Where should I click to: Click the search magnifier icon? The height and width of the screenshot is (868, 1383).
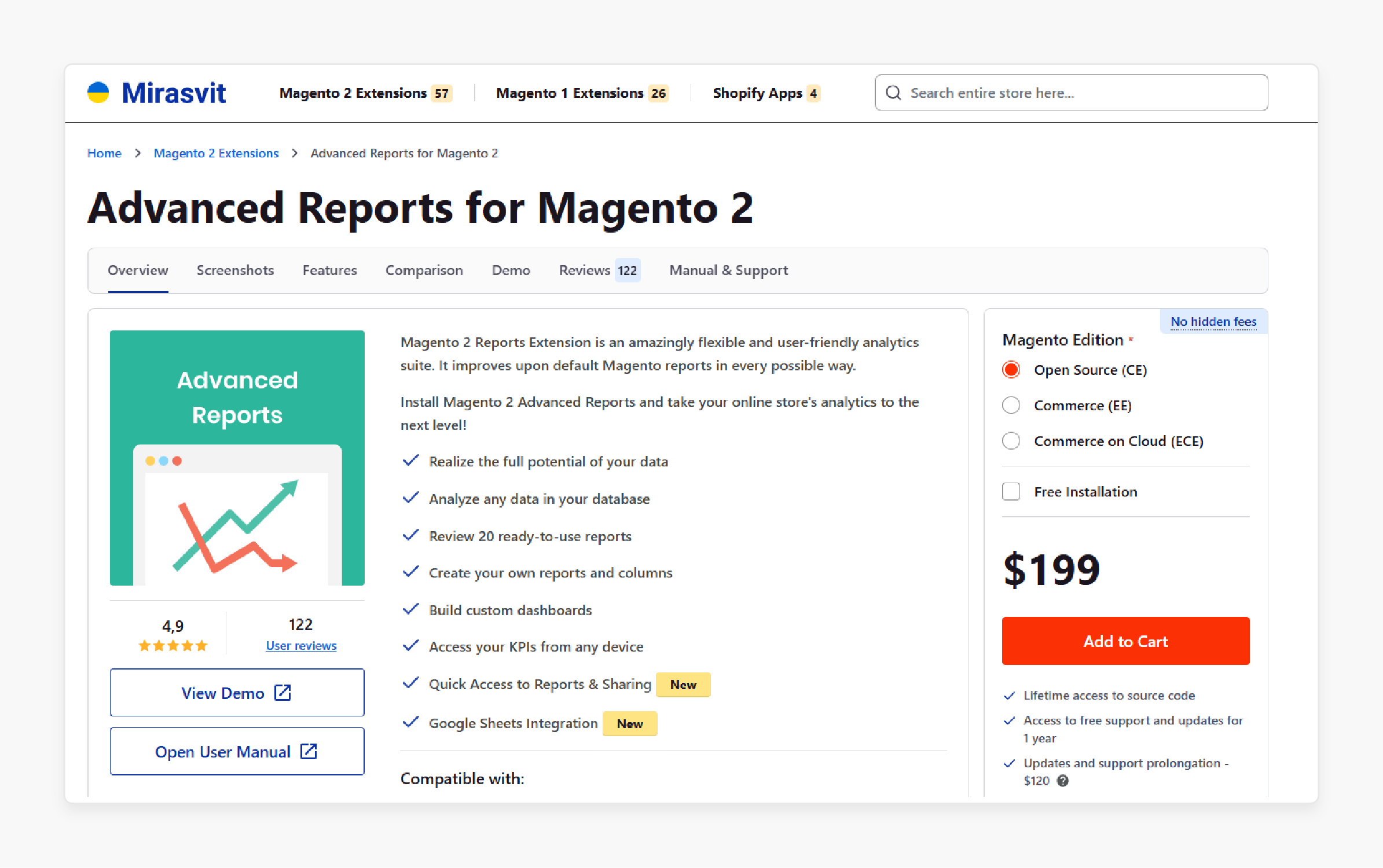tap(893, 92)
